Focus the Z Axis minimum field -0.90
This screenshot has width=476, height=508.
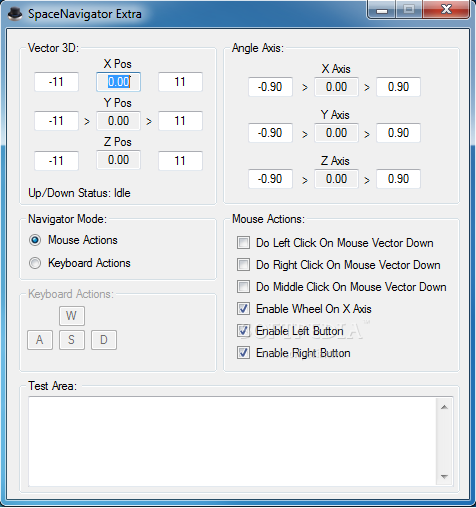click(x=270, y=179)
